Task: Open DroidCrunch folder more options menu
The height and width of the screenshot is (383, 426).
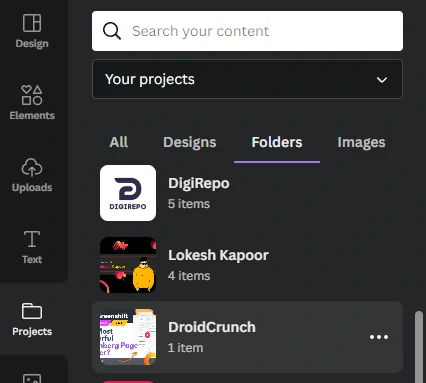Action: pos(379,337)
